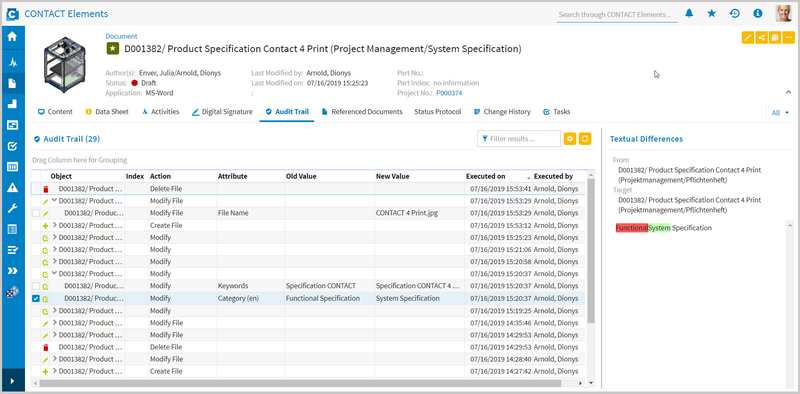Screen dimensions: 800x394
Task: Open the double-chevron icon in sidebar
Action: tap(12, 270)
